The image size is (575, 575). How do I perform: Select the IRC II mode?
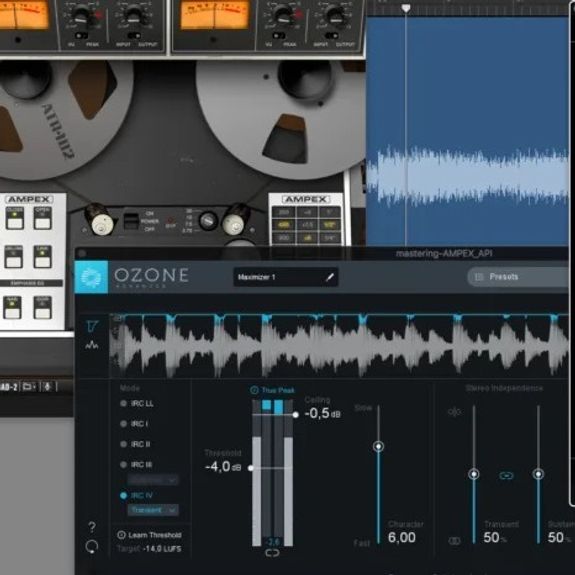point(135,444)
